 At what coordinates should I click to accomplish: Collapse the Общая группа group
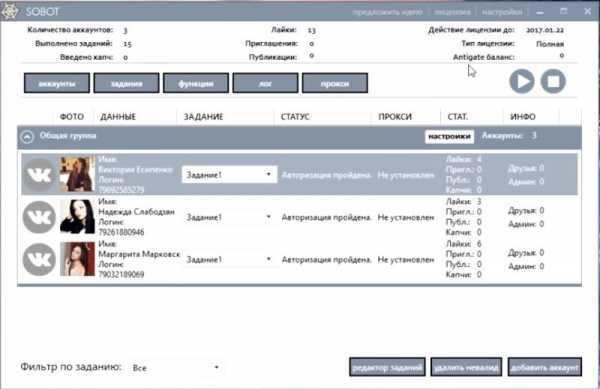point(27,136)
